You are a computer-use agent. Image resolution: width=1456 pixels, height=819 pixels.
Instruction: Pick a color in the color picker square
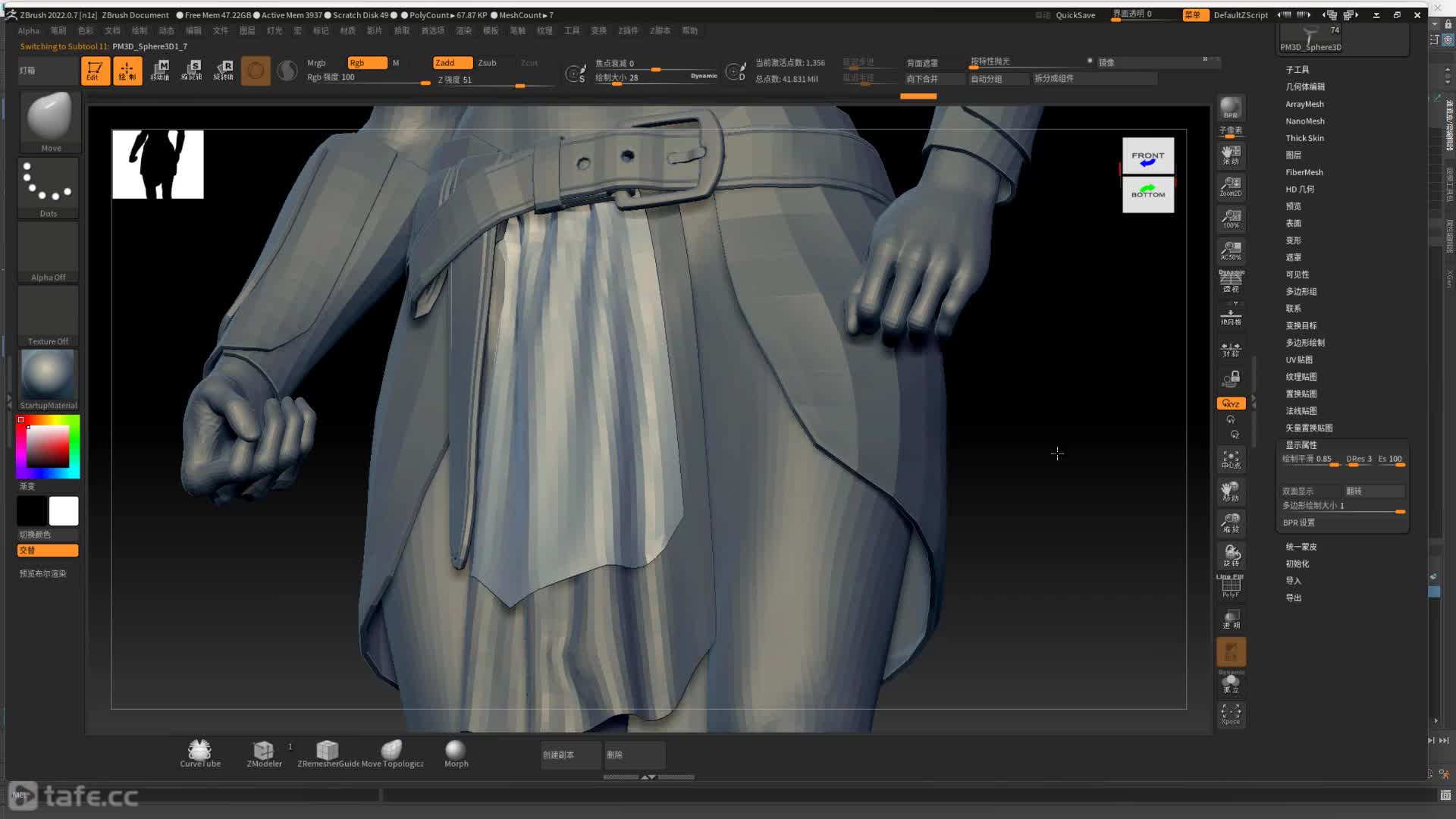coord(48,447)
